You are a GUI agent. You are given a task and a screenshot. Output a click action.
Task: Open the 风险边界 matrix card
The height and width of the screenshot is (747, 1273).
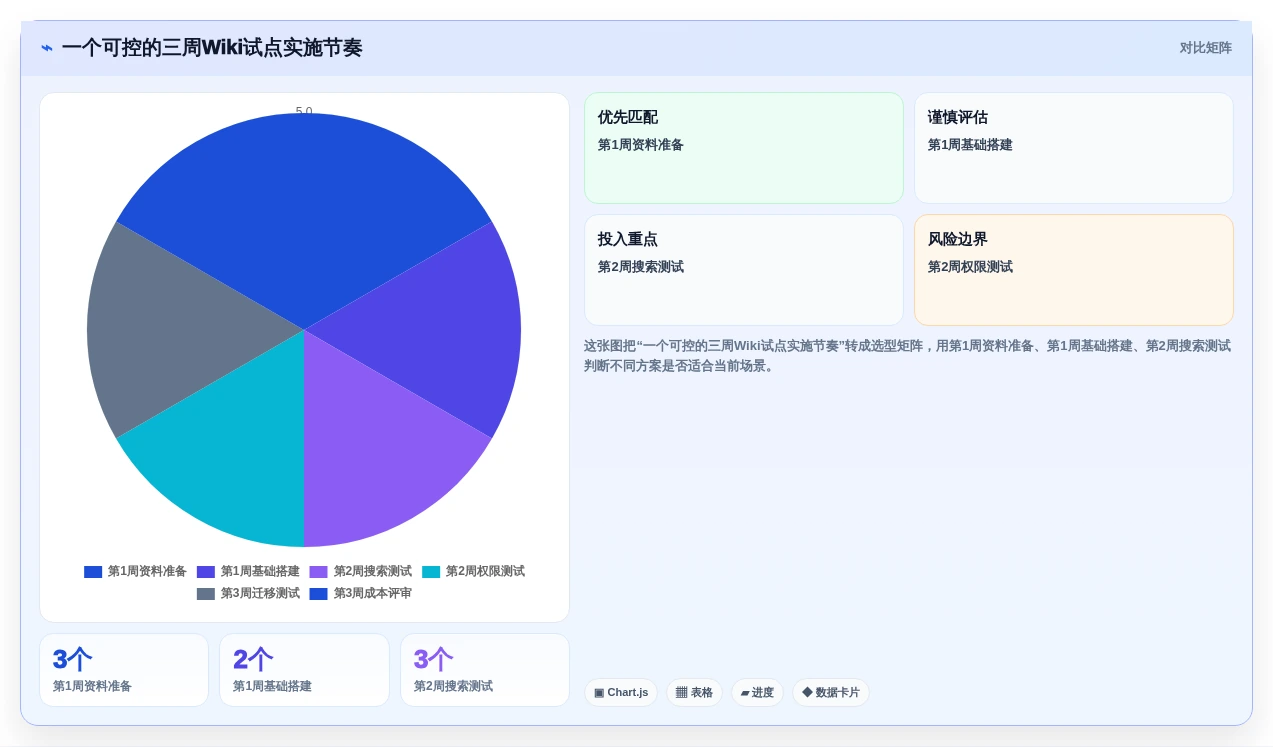(1074, 270)
